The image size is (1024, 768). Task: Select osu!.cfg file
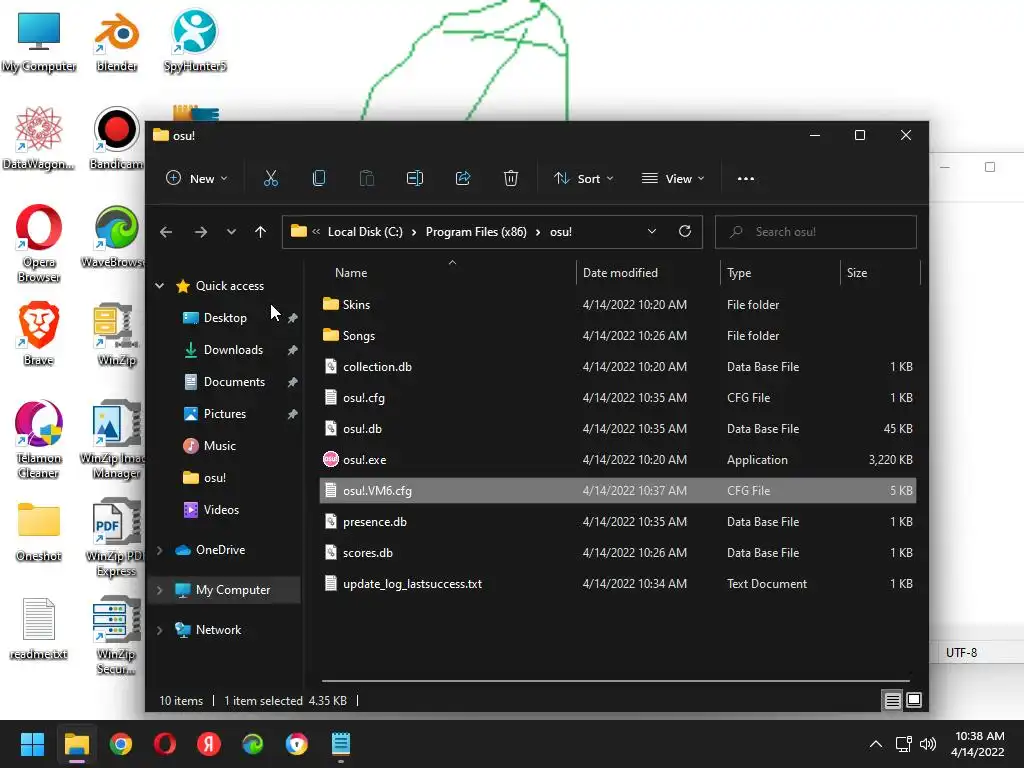617,398
